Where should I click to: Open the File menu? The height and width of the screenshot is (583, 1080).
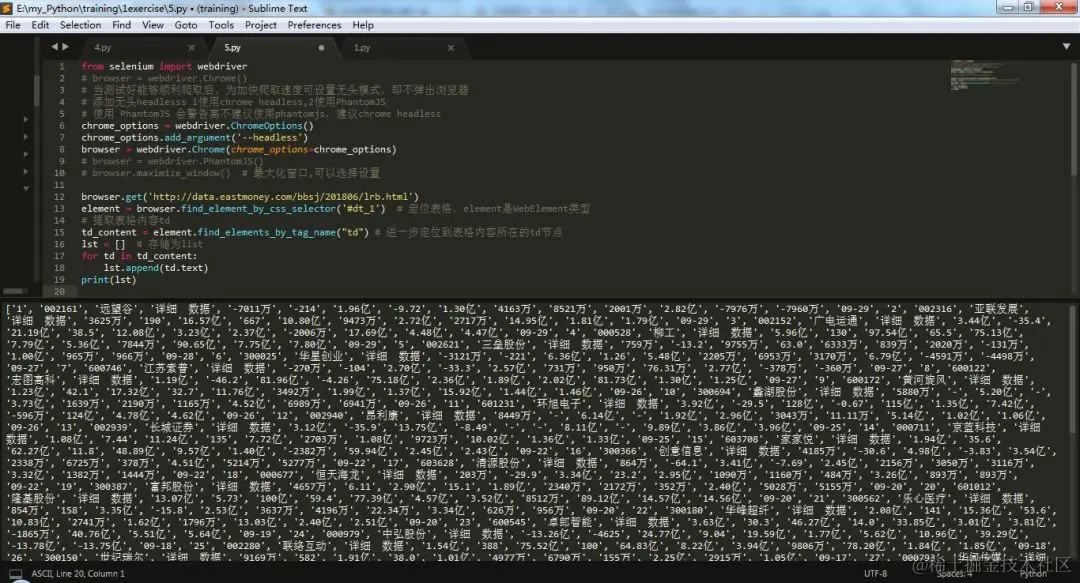[12, 25]
